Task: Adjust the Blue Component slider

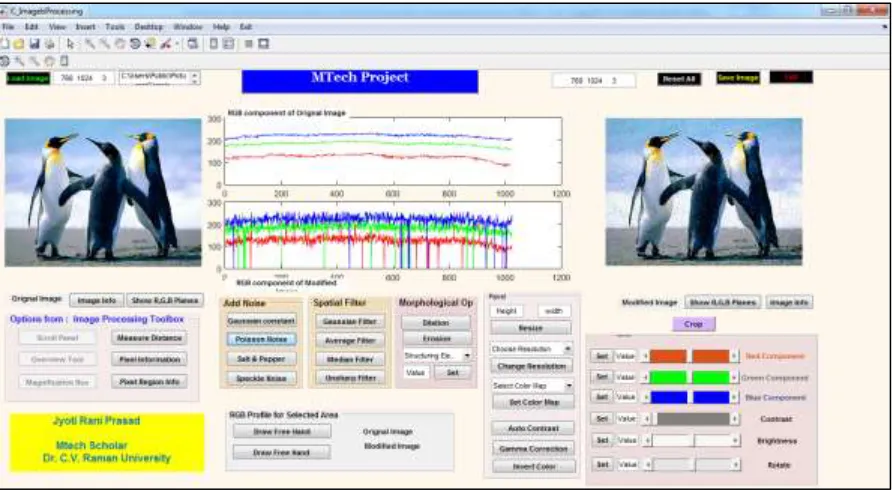Action: [x=690, y=397]
